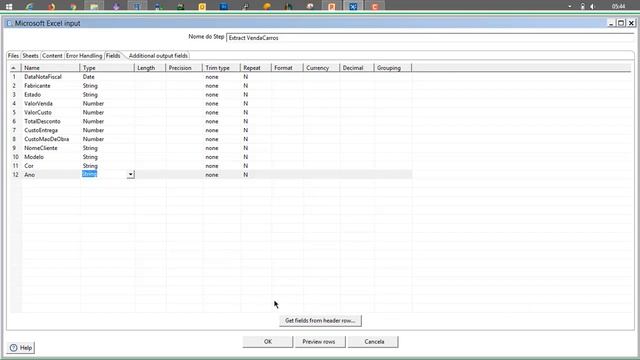The image size is (640, 360).
Task: Click row number 6 in the table
Action: [x=14, y=121]
